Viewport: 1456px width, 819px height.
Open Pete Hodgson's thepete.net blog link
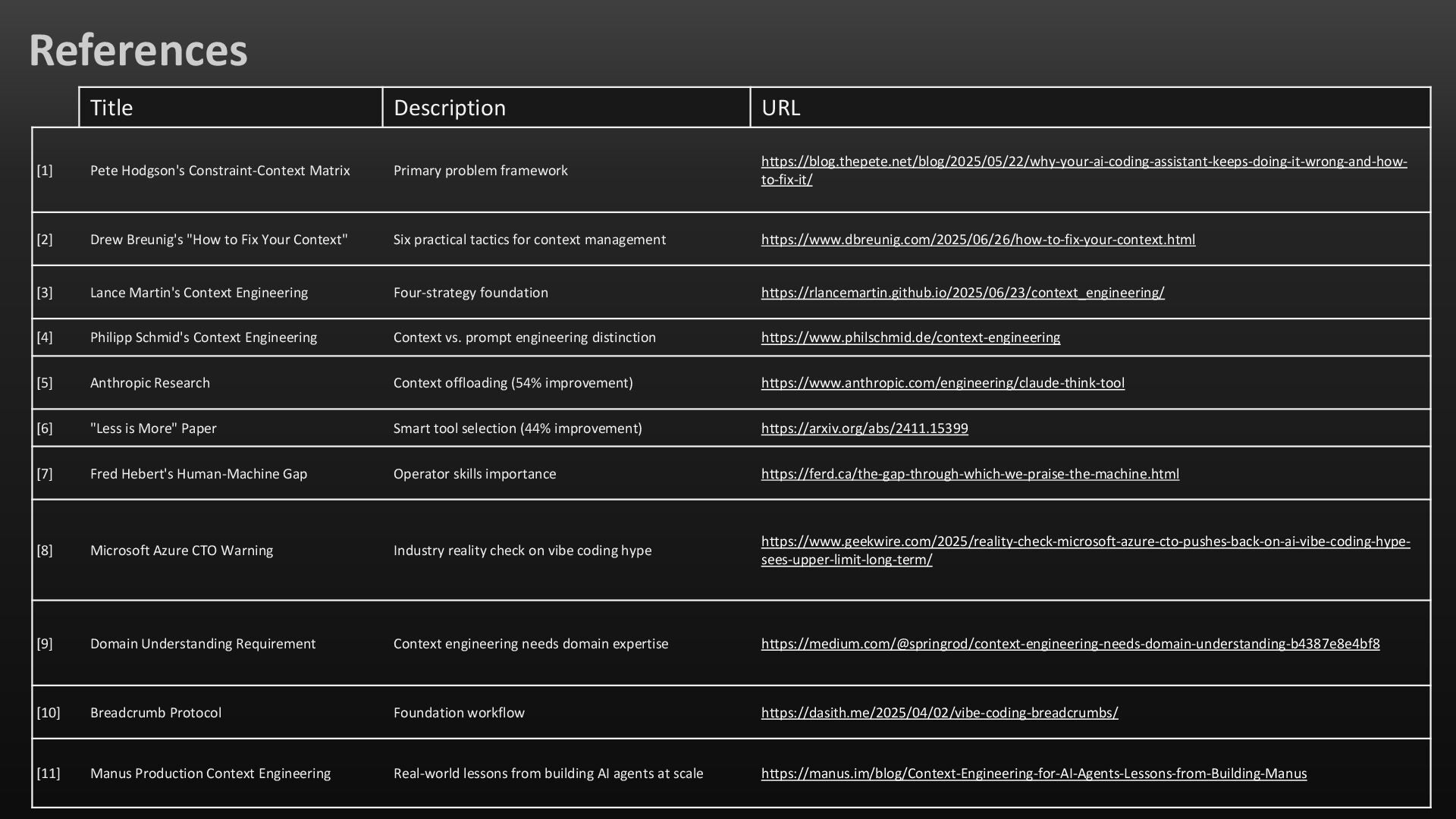click(x=1084, y=162)
